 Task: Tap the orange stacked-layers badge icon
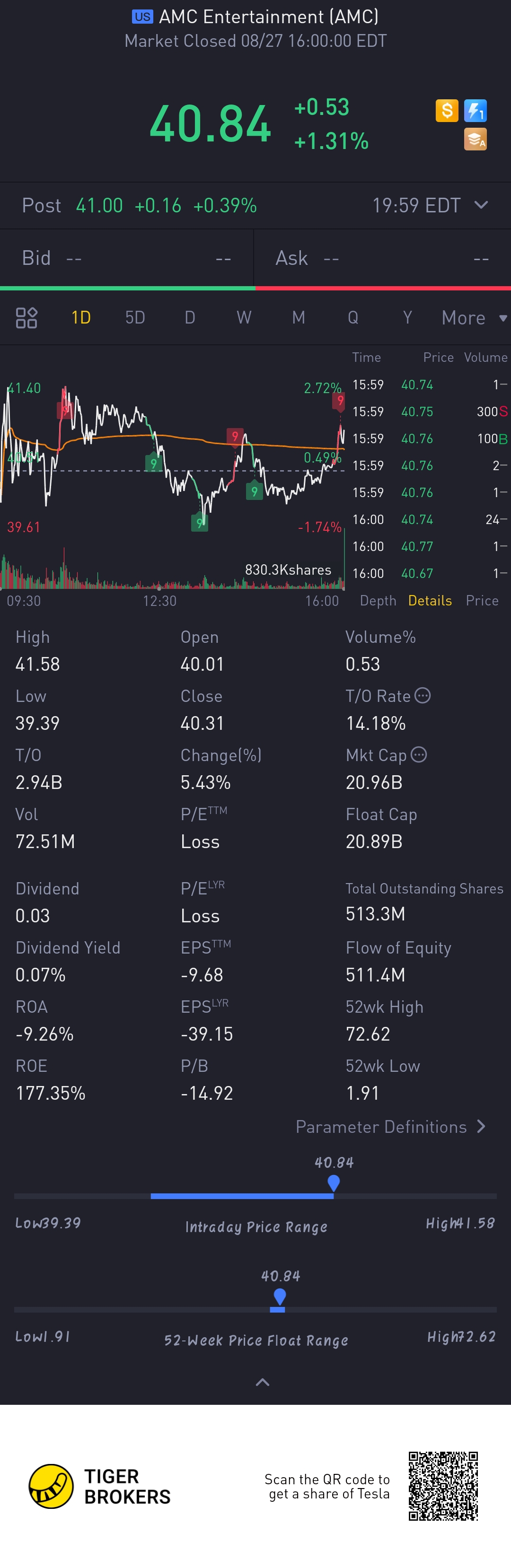[475, 140]
